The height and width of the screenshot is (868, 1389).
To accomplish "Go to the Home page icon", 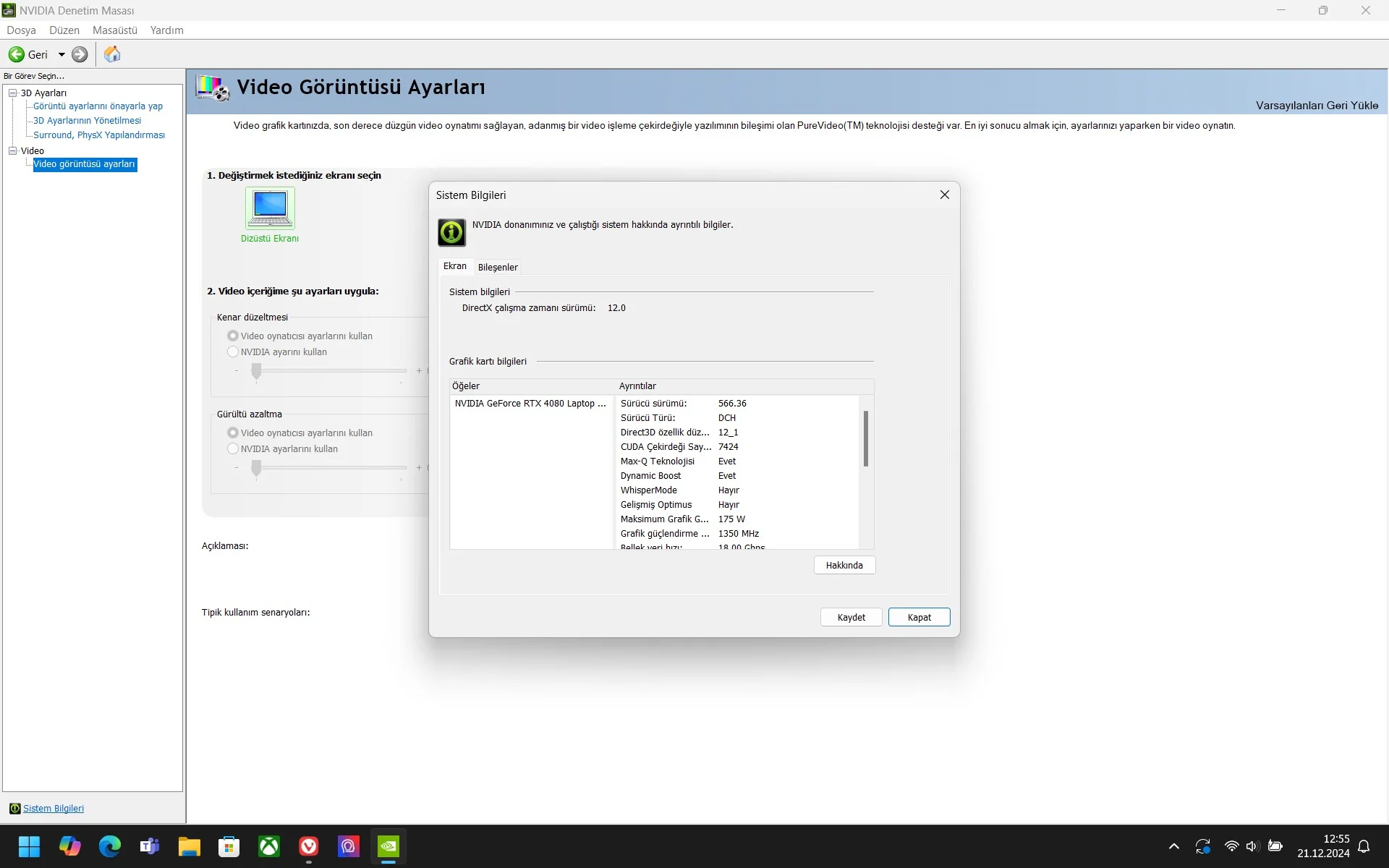I will 112,54.
